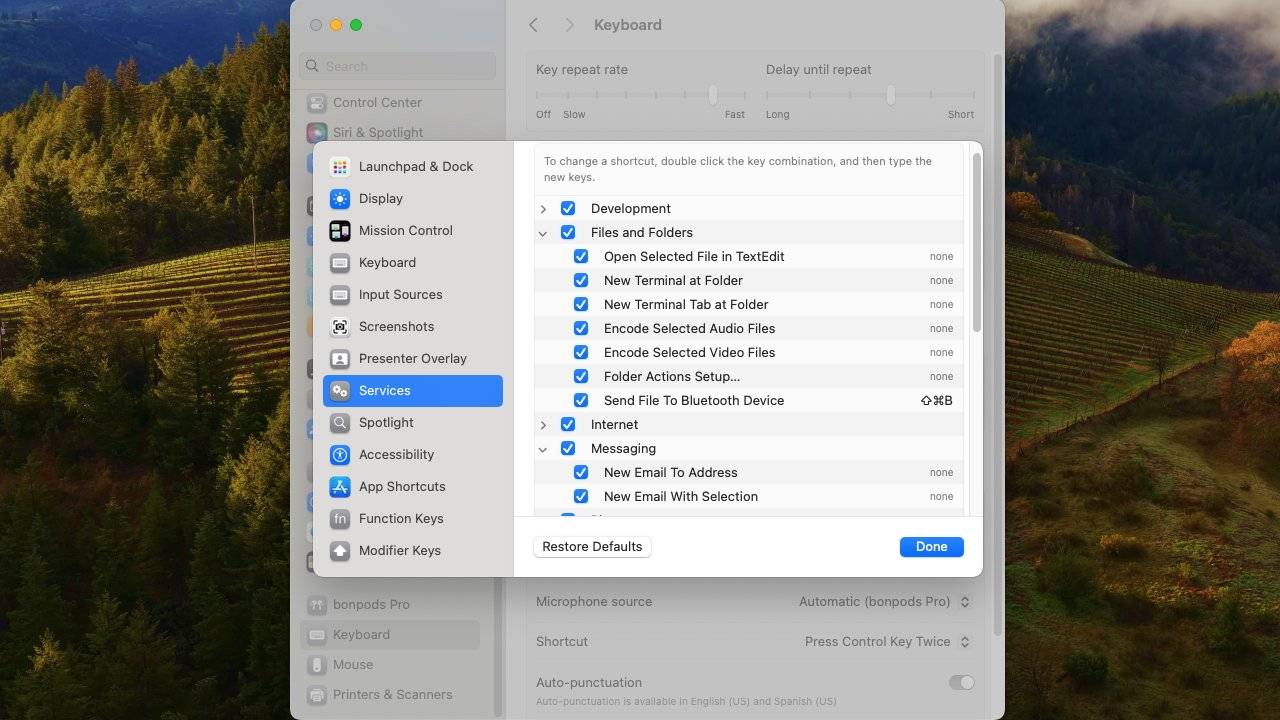The width and height of the screenshot is (1280, 720).
Task: Select the Modifier Keys icon
Action: (340, 551)
